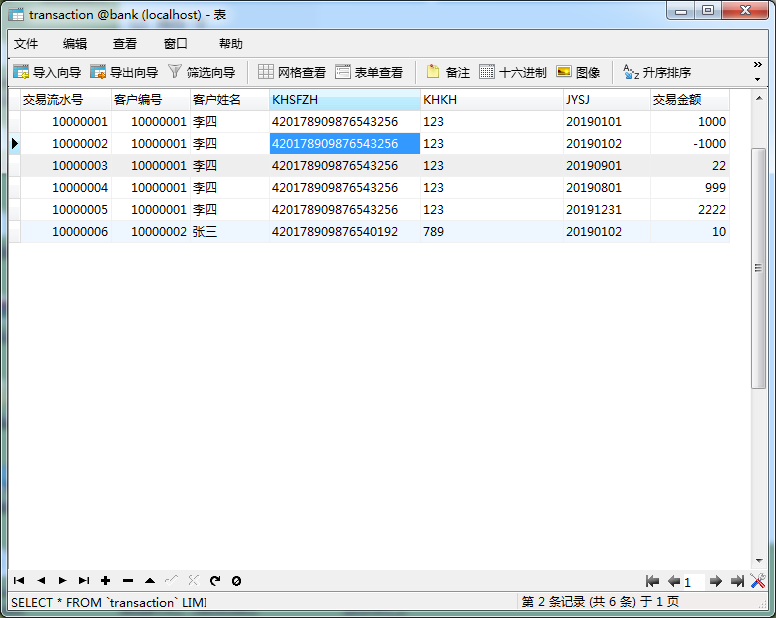Screen dimensions: 776x618
Task: Select row marker for record 10000002
Action: (14, 143)
